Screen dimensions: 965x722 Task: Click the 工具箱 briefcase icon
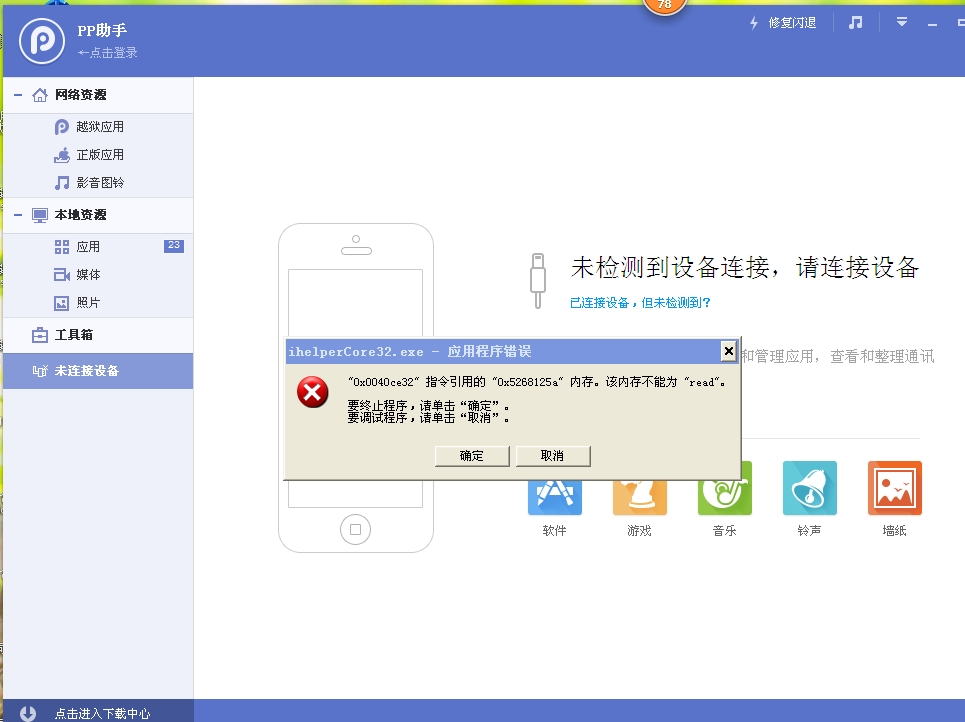point(40,335)
